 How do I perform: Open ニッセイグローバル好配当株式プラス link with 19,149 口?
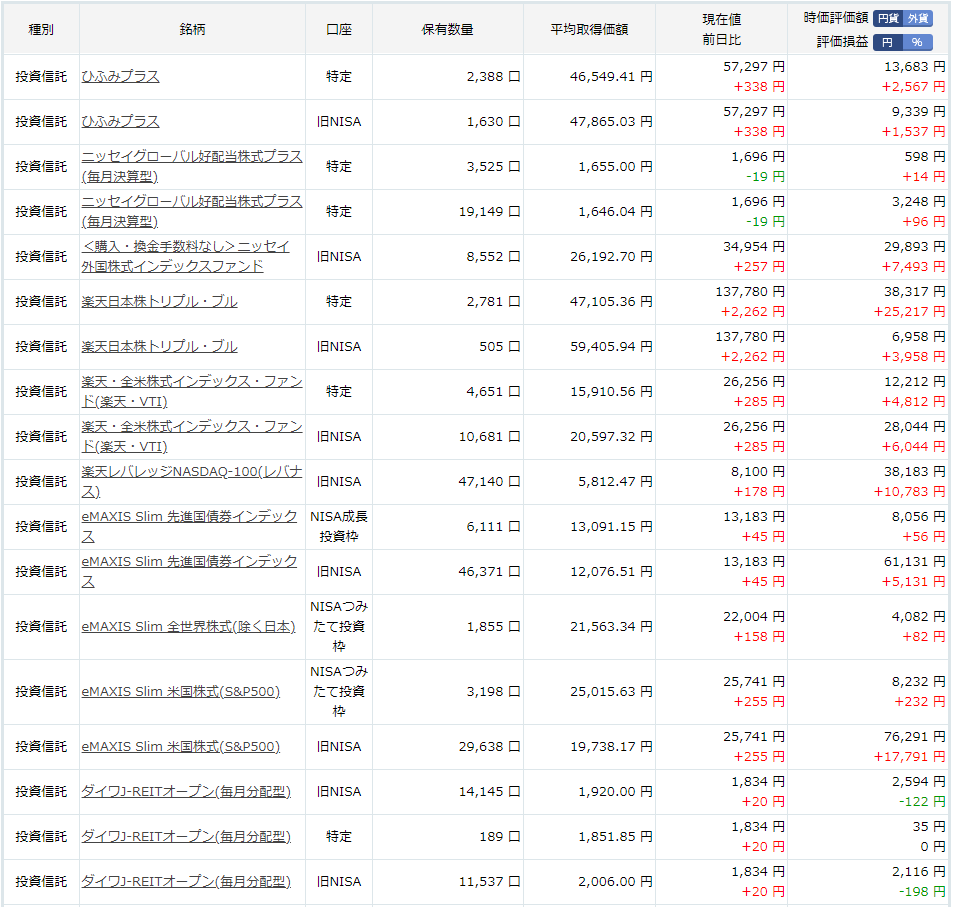191,211
